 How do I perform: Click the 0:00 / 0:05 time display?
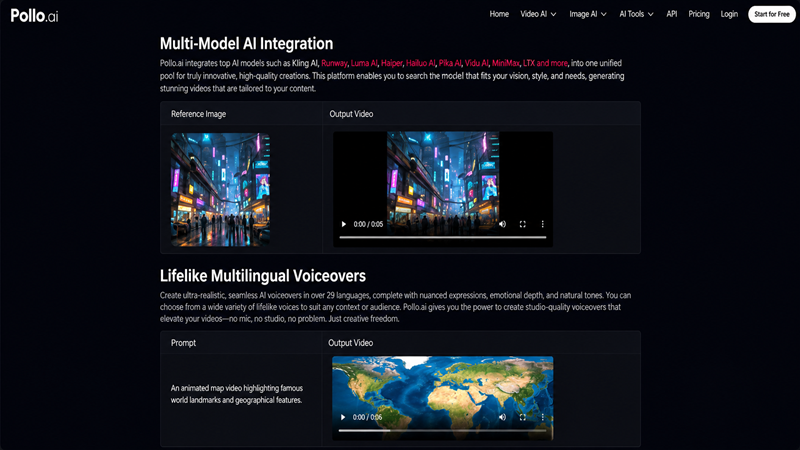368,224
